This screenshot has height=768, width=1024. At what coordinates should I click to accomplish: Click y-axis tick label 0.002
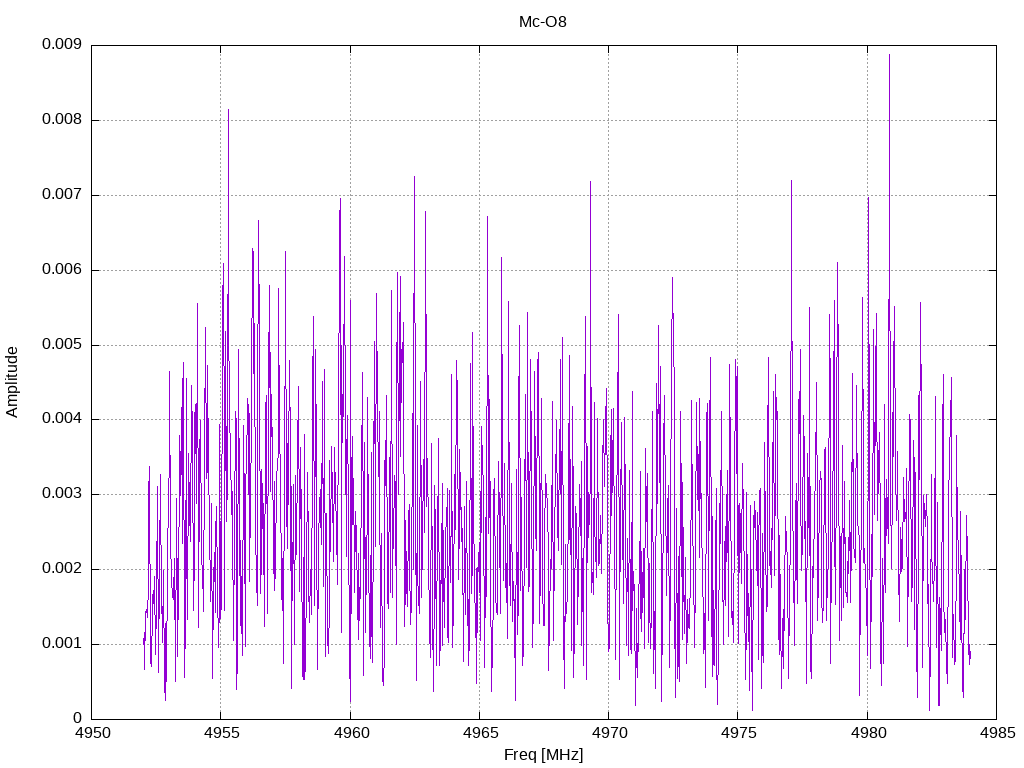pyautogui.click(x=62, y=568)
